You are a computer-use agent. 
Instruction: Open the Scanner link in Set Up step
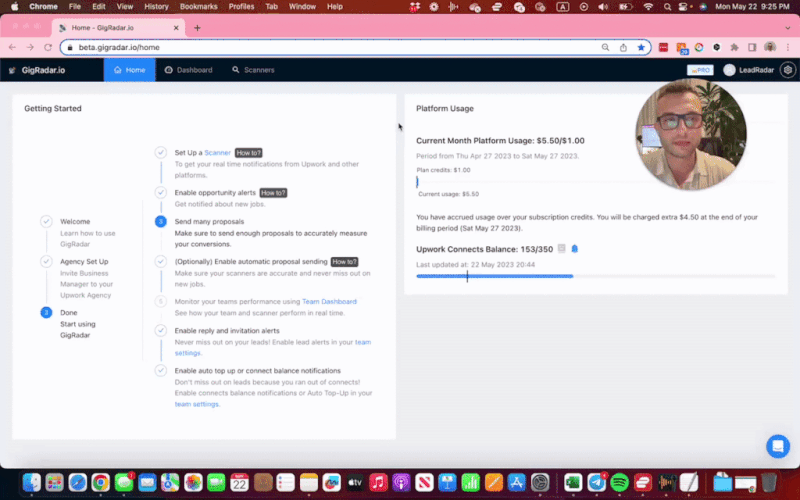point(217,153)
